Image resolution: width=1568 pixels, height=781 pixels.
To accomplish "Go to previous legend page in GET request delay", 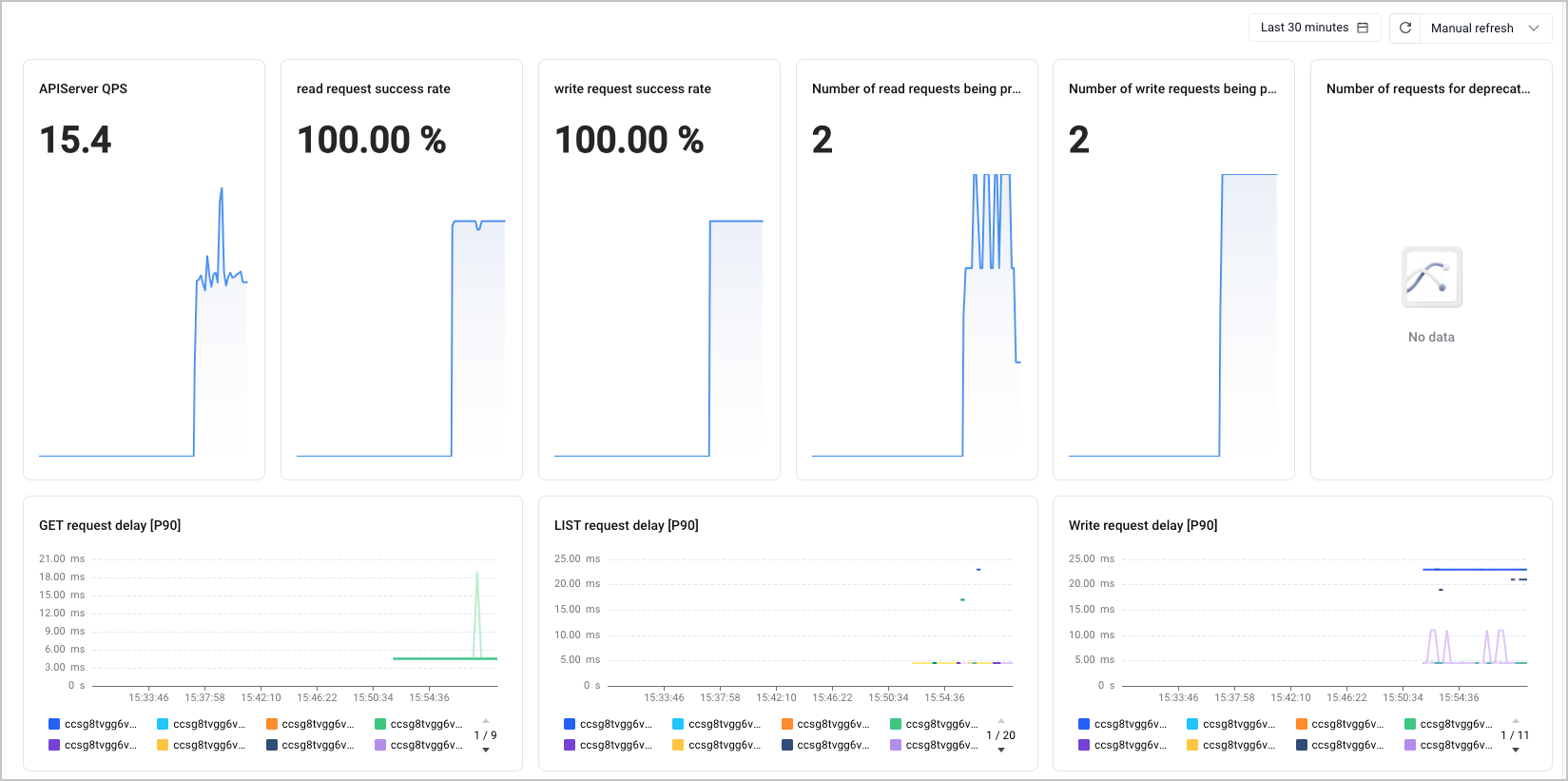I will coord(486,720).
